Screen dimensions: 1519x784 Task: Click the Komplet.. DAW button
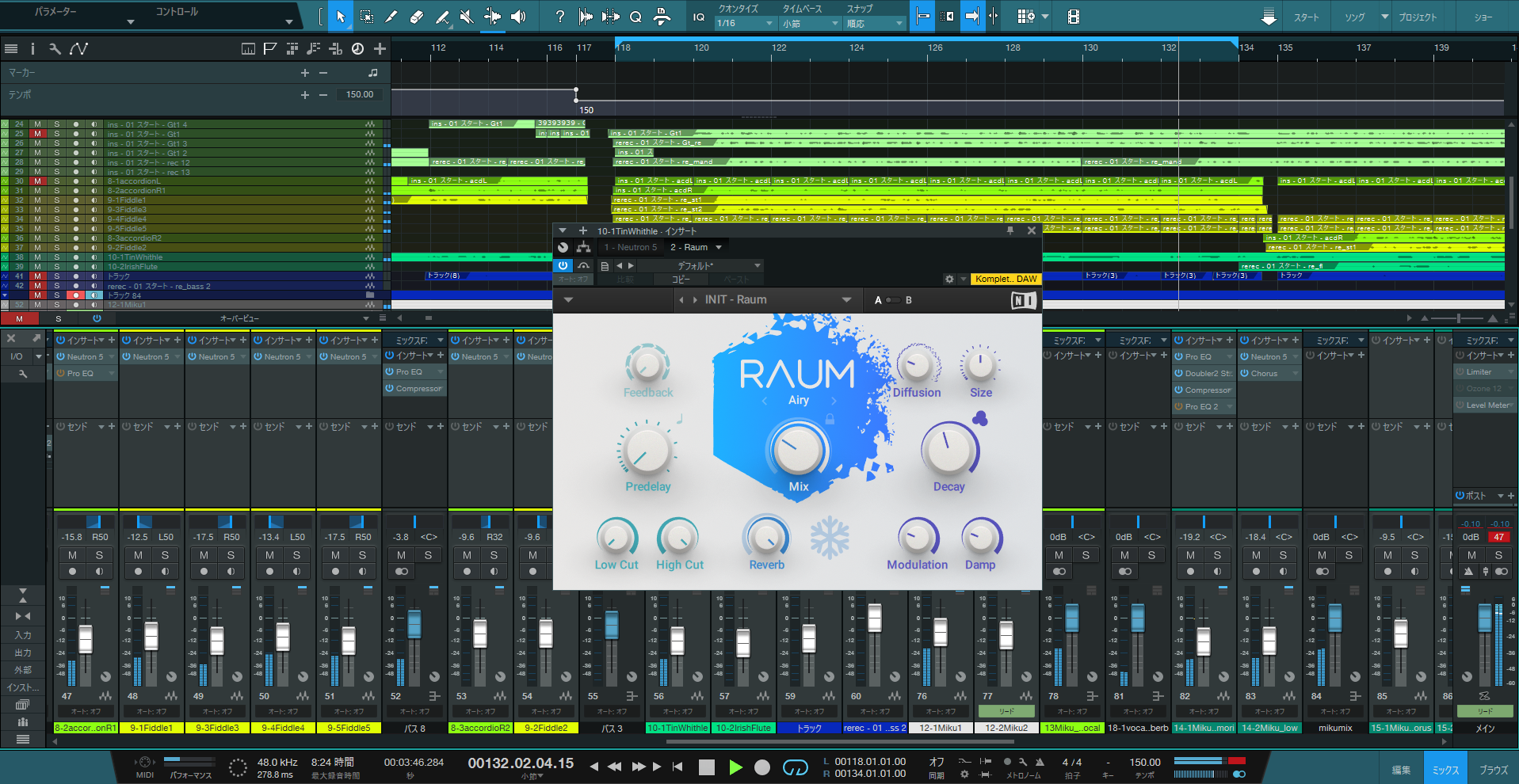tap(1006, 279)
